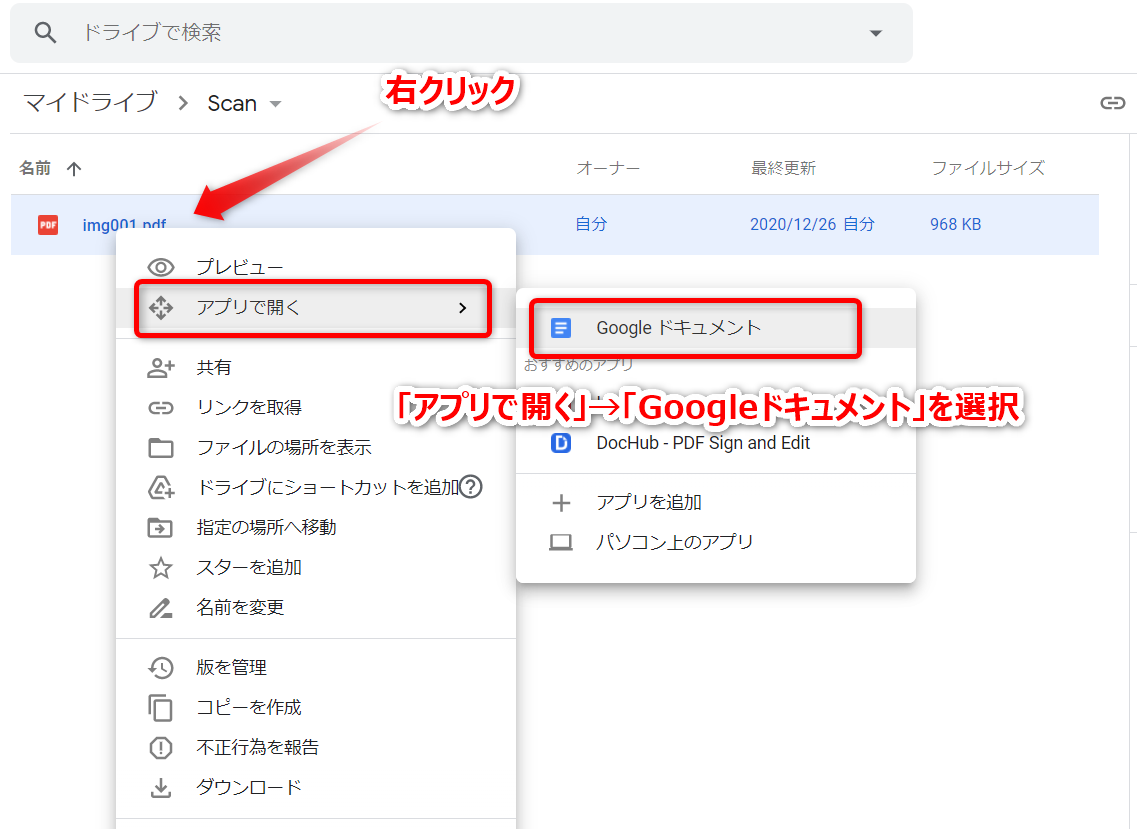
Task: Click the 最終更新 column header
Action: tap(783, 168)
